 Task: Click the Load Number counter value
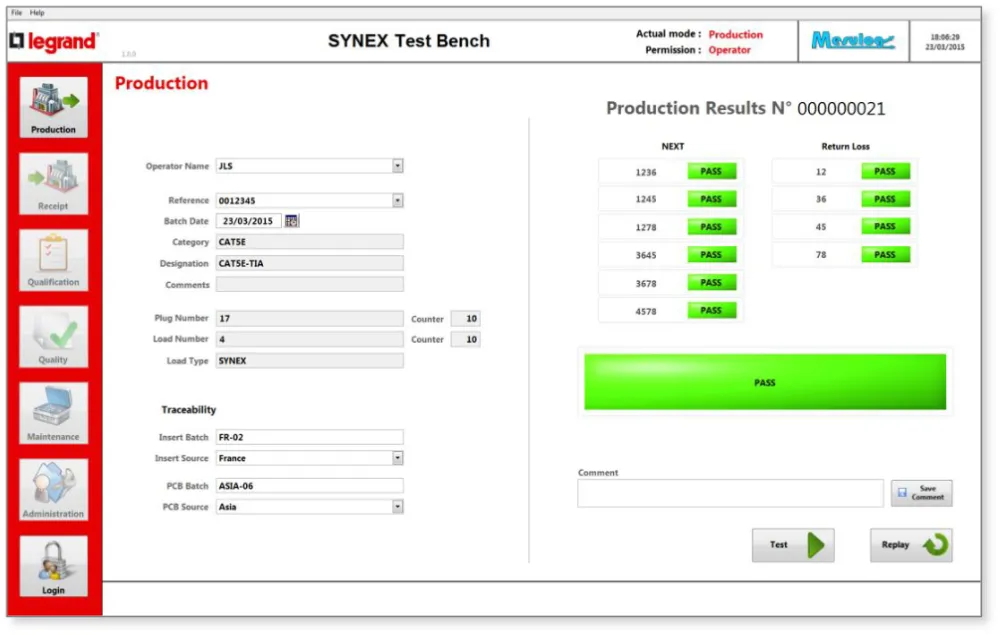466,339
